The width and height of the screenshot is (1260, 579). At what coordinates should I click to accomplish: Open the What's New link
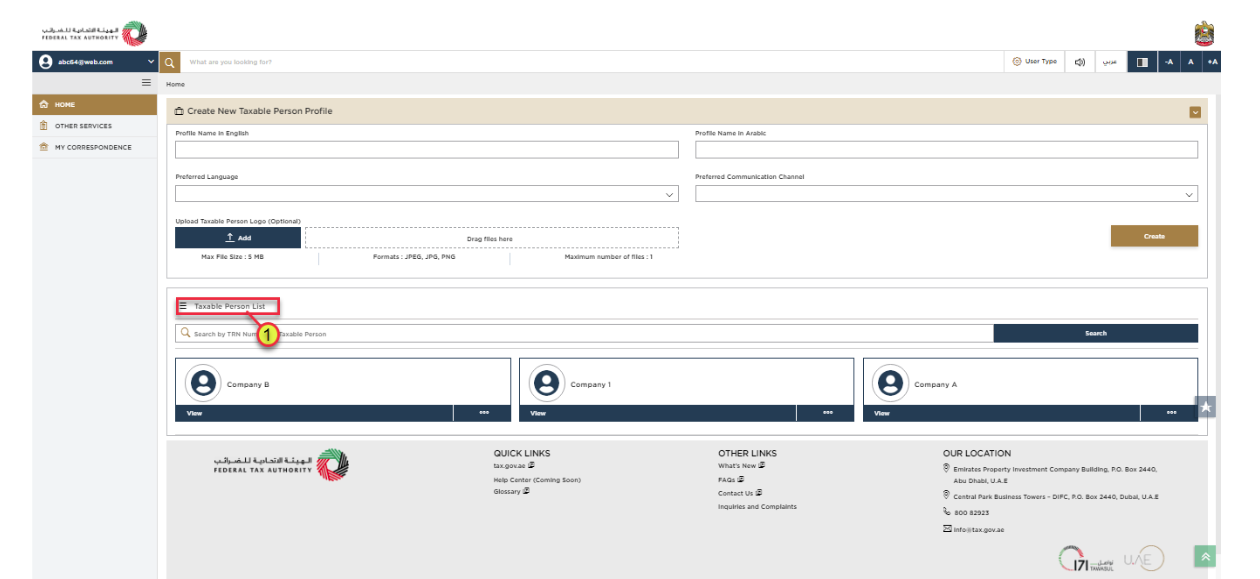point(742,466)
